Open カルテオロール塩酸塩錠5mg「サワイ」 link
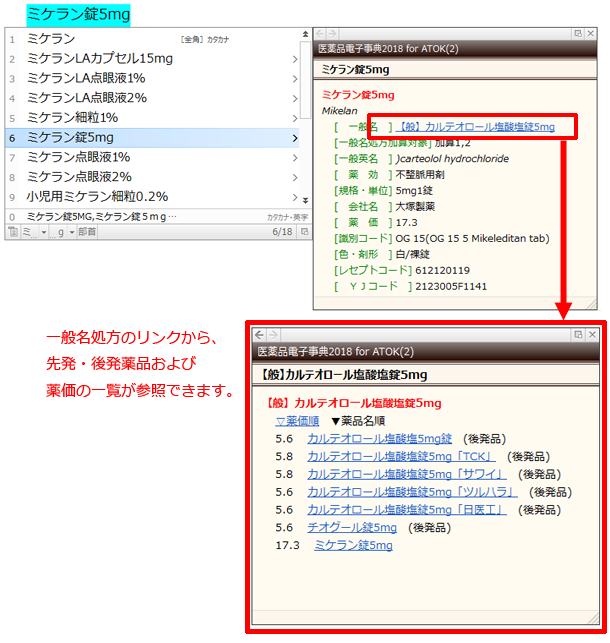Image resolution: width=610 pixels, height=643 pixels. click(x=407, y=474)
